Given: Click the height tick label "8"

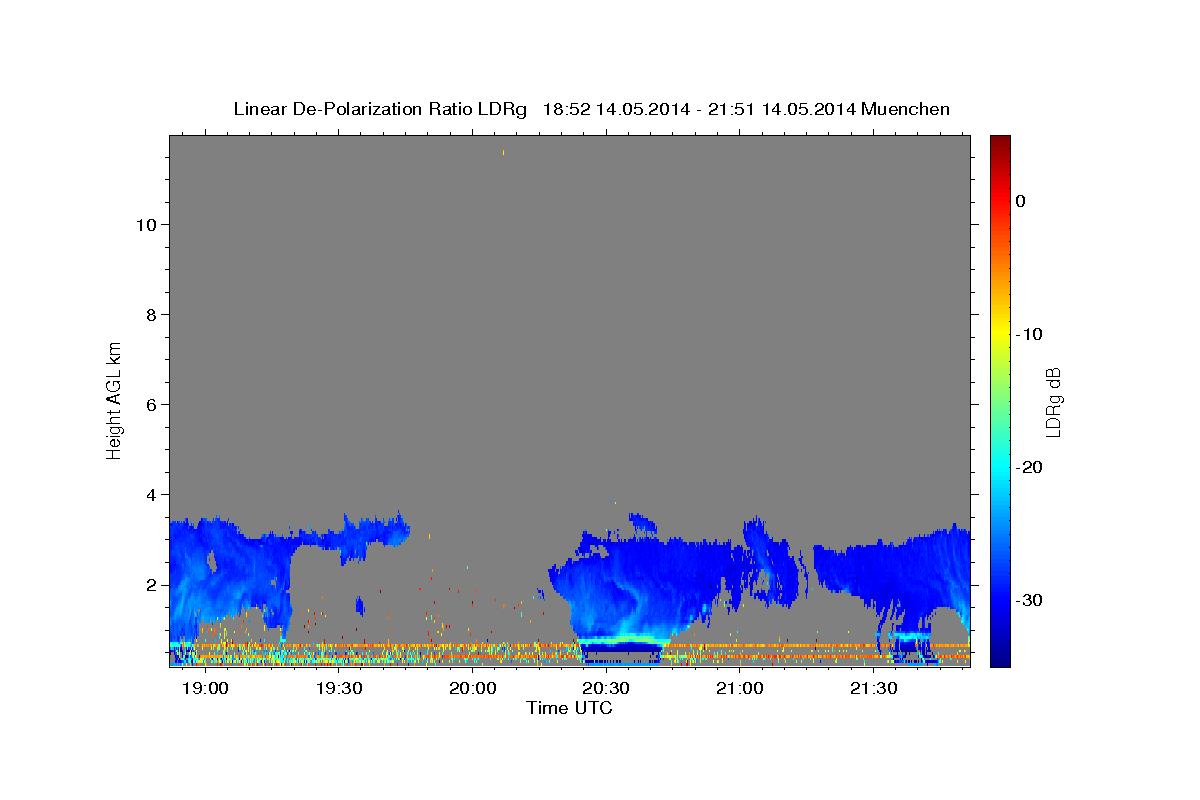Looking at the screenshot, I should point(150,315).
